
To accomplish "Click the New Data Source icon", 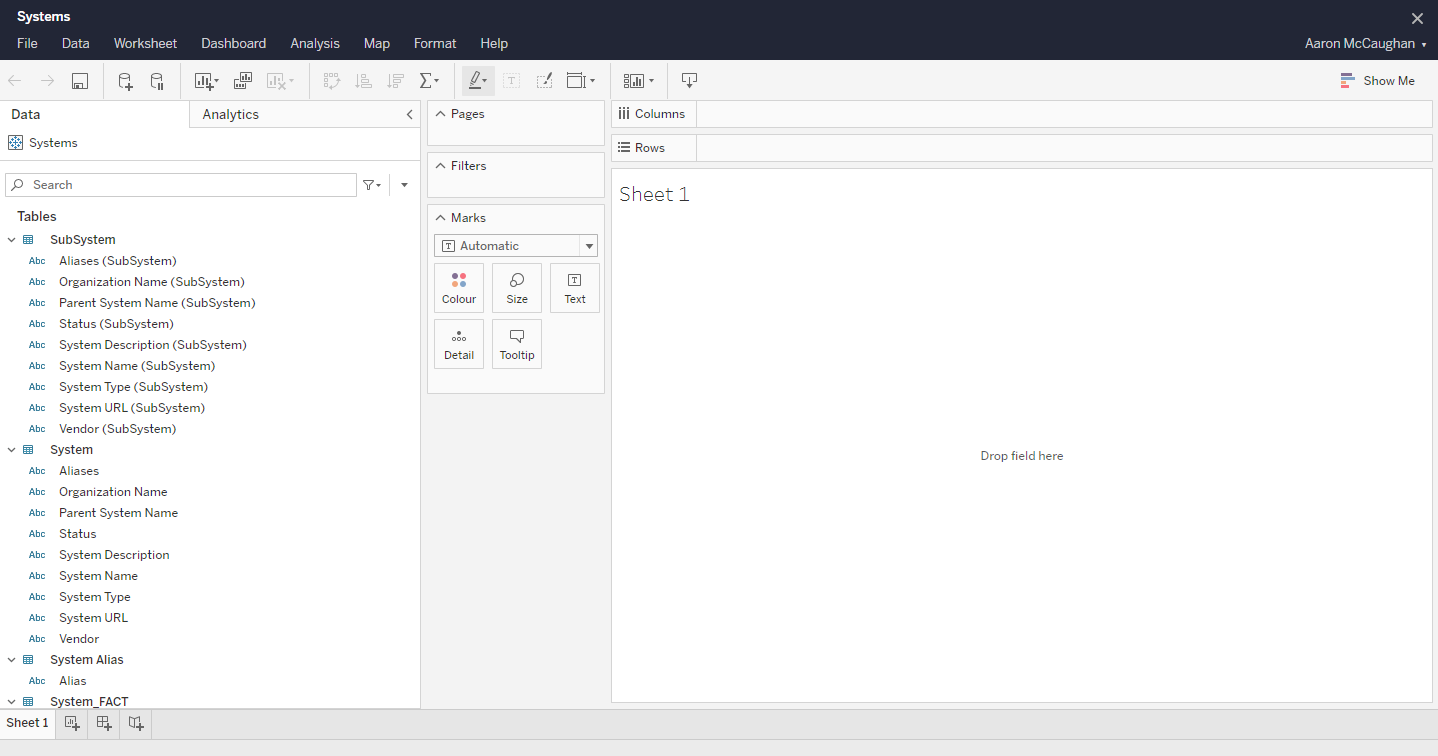I will pos(125,81).
